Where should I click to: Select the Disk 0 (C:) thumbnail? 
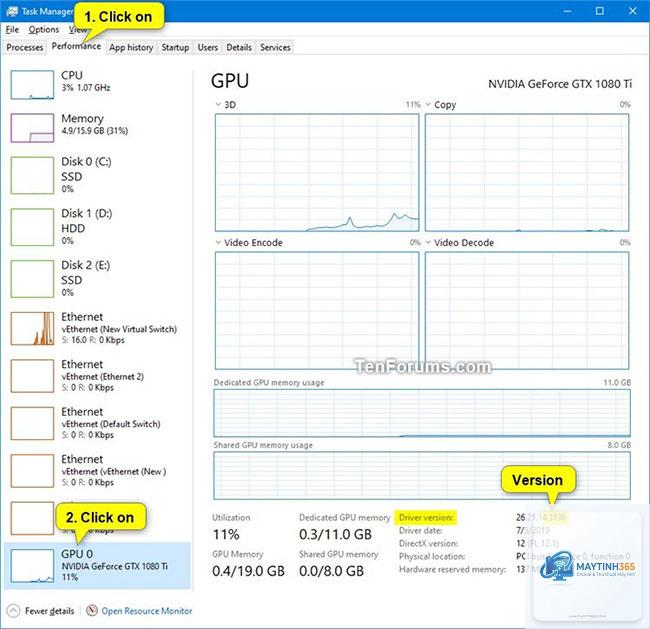(32, 175)
